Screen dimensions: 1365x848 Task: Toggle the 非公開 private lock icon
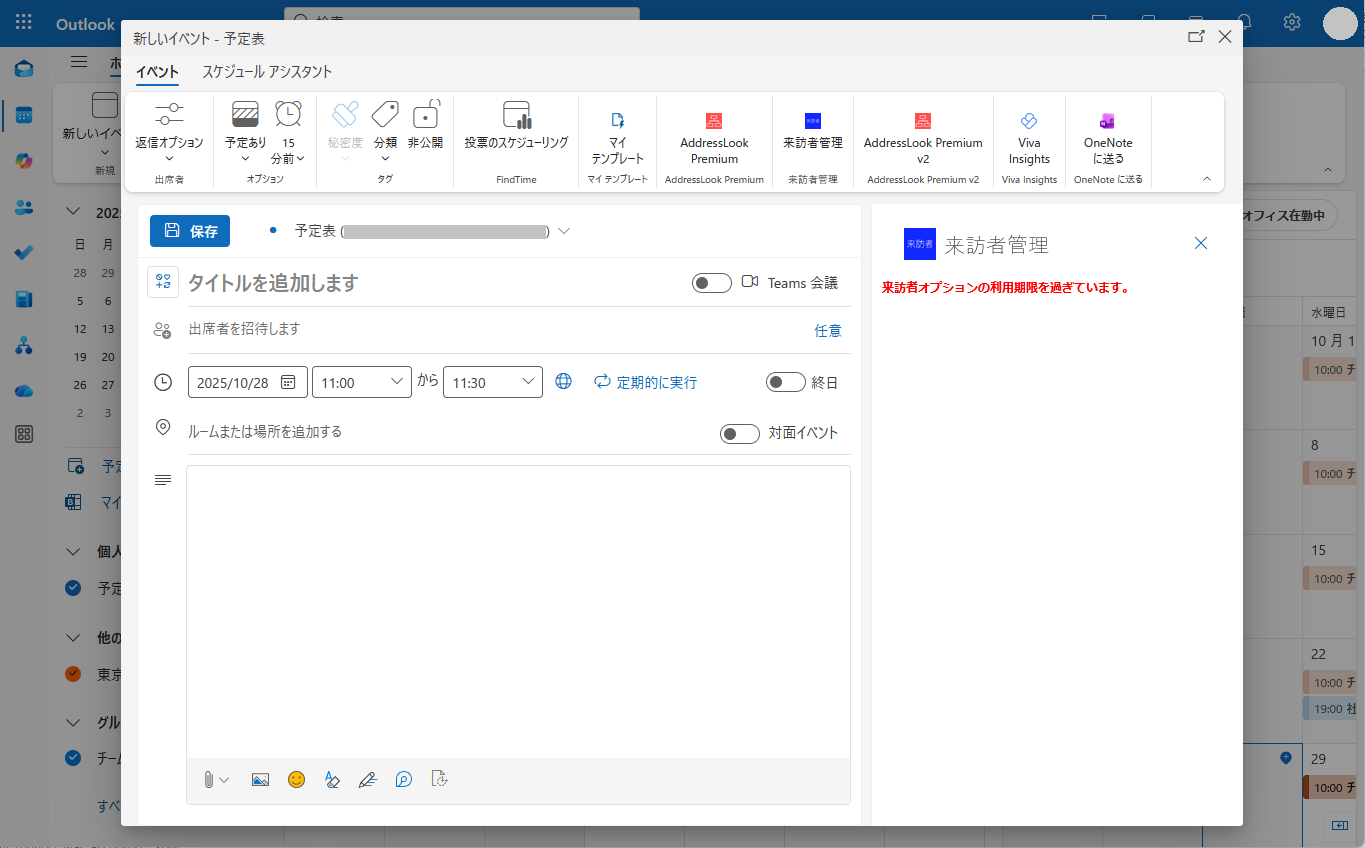click(x=426, y=125)
